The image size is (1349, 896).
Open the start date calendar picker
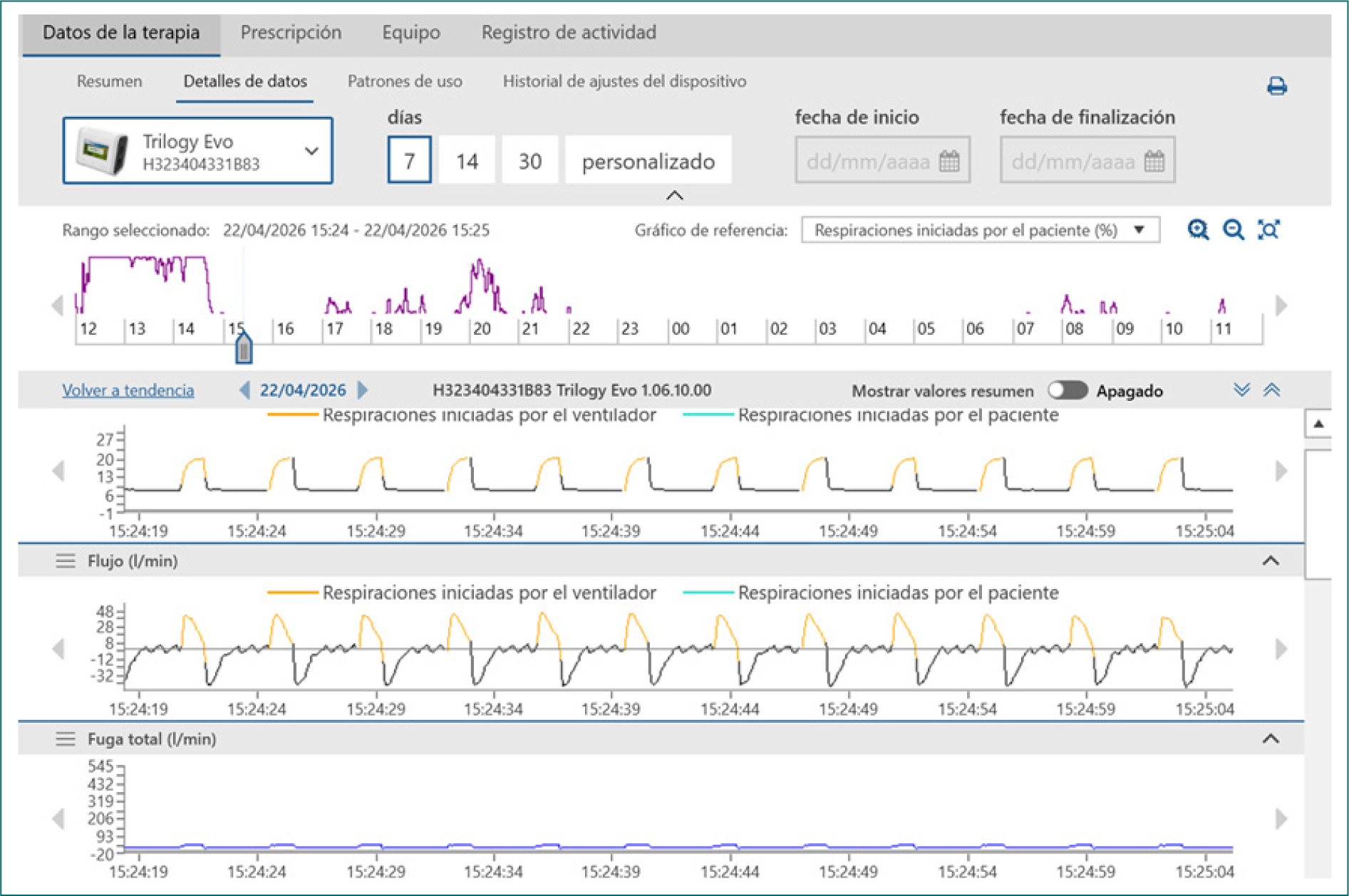949,161
